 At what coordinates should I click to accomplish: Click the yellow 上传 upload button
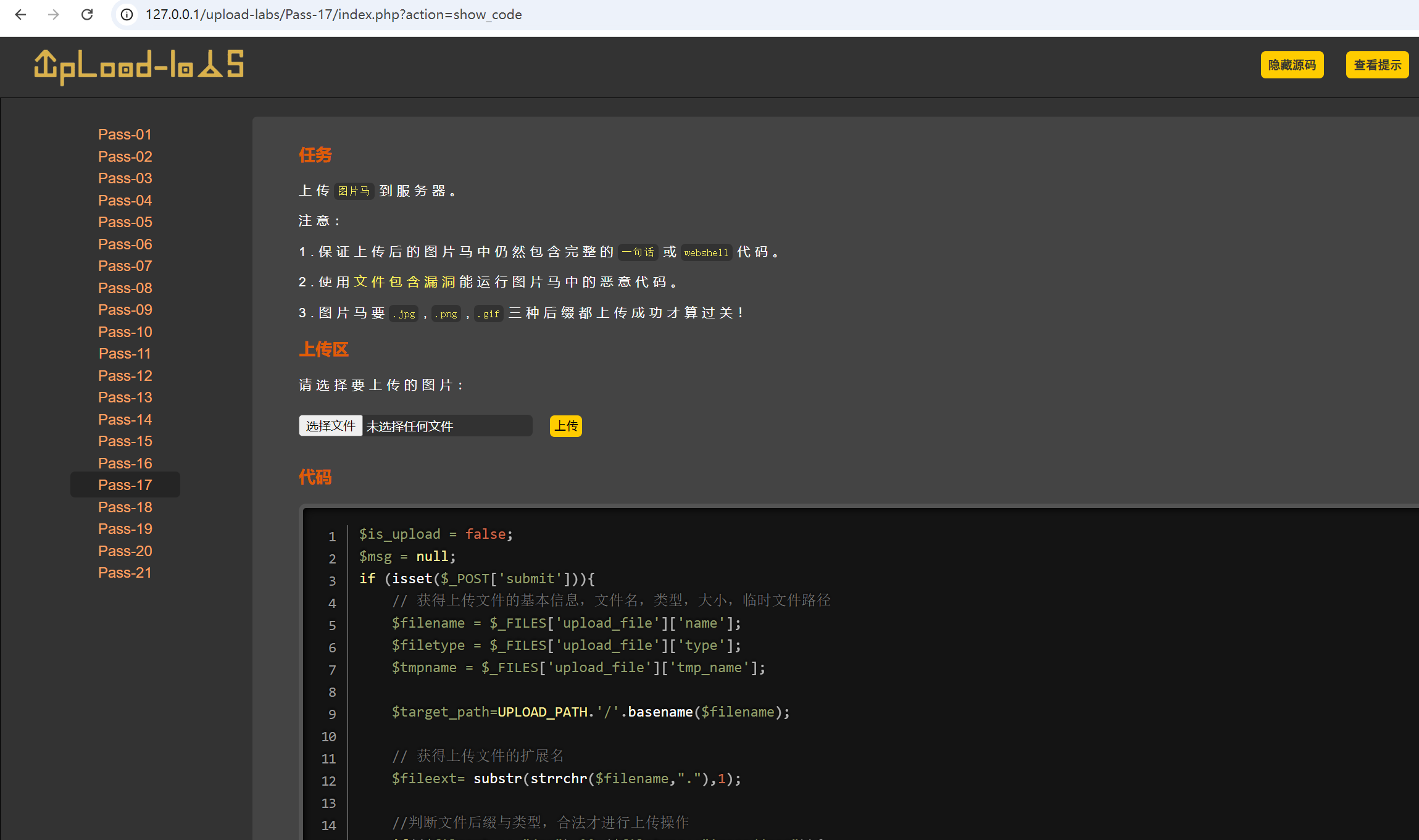[565, 426]
